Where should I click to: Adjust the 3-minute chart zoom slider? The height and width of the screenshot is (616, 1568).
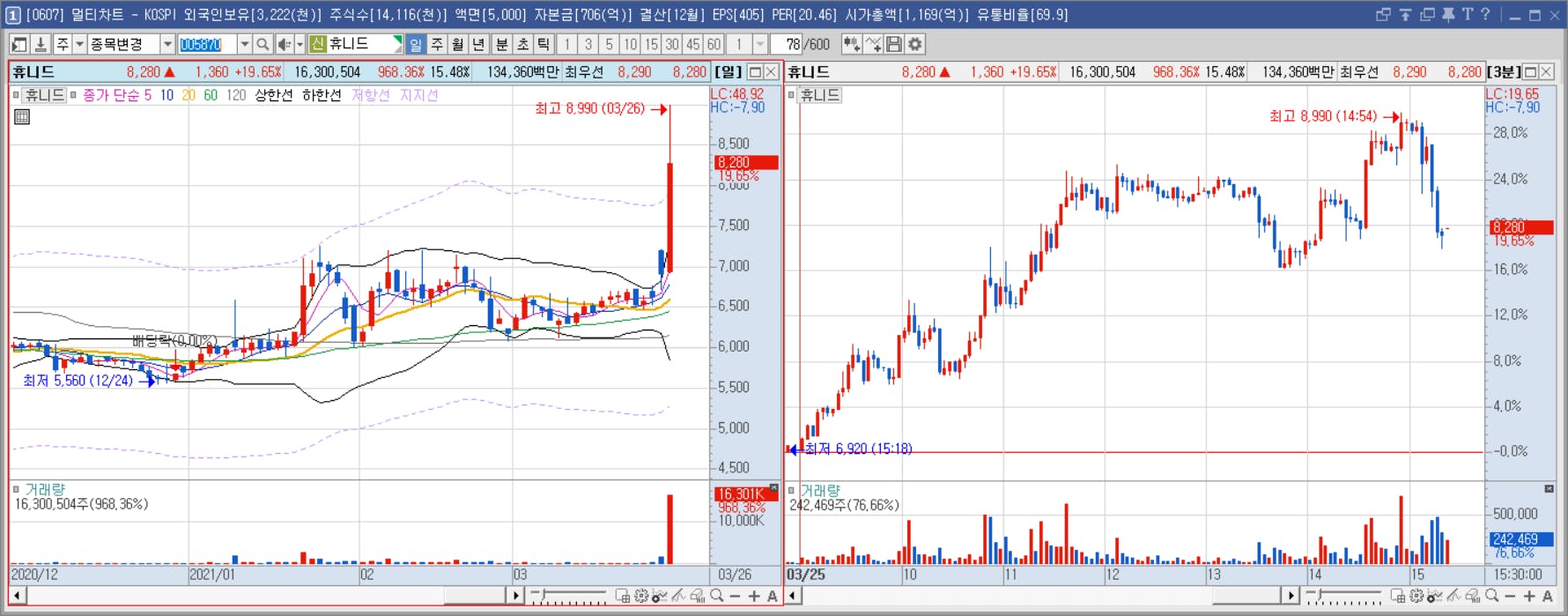click(1343, 597)
